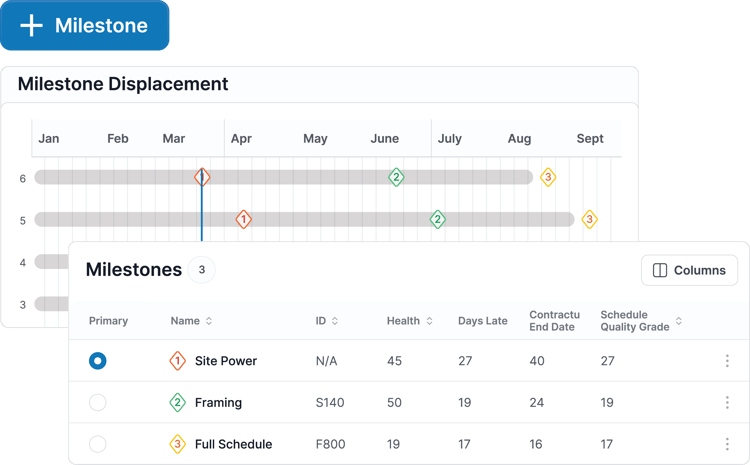Sort table by Health column arrows
The image size is (750, 465).
pos(430,321)
